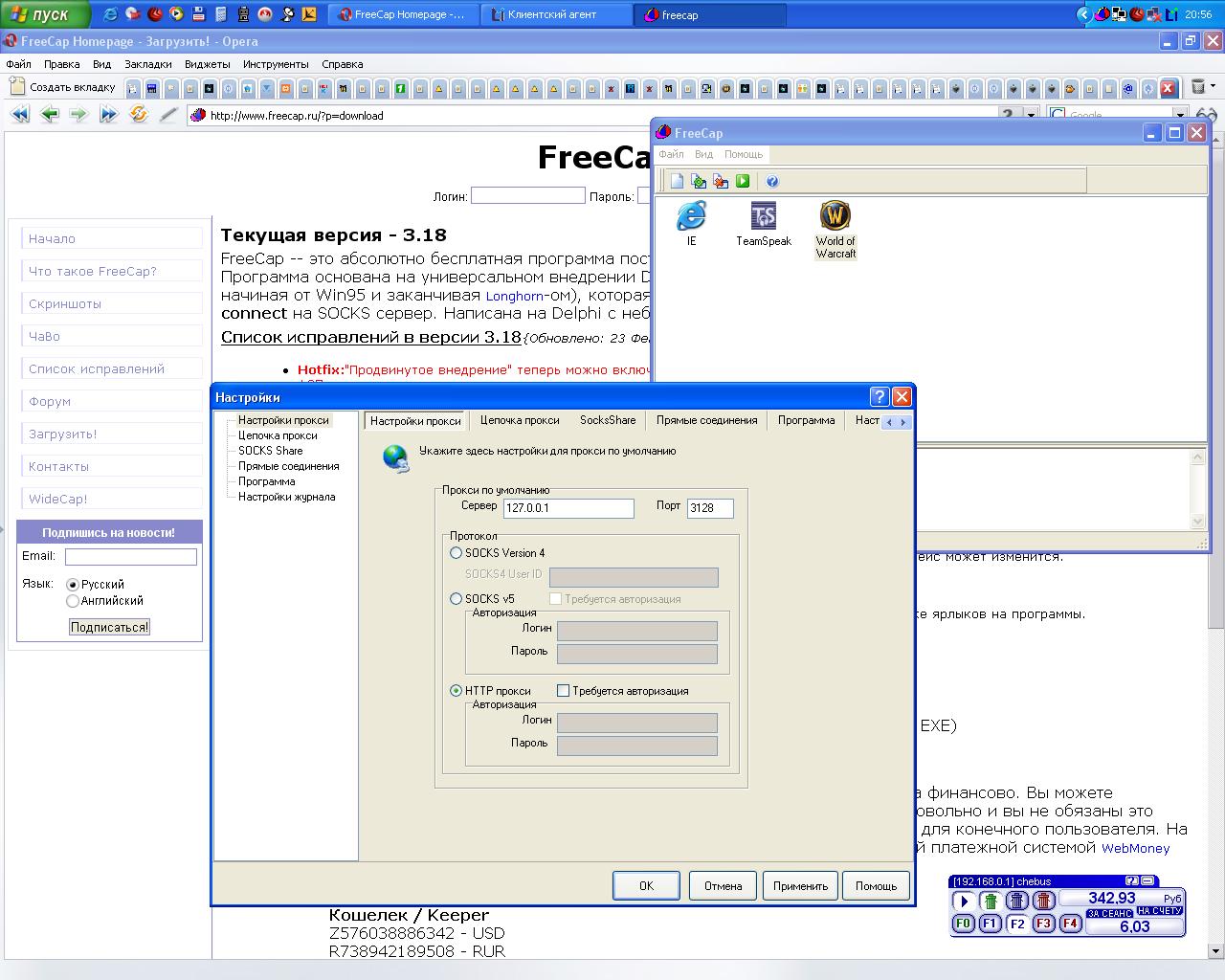Open the SocksShare tab
Screen dimensions: 1225x980
[x=608, y=420]
